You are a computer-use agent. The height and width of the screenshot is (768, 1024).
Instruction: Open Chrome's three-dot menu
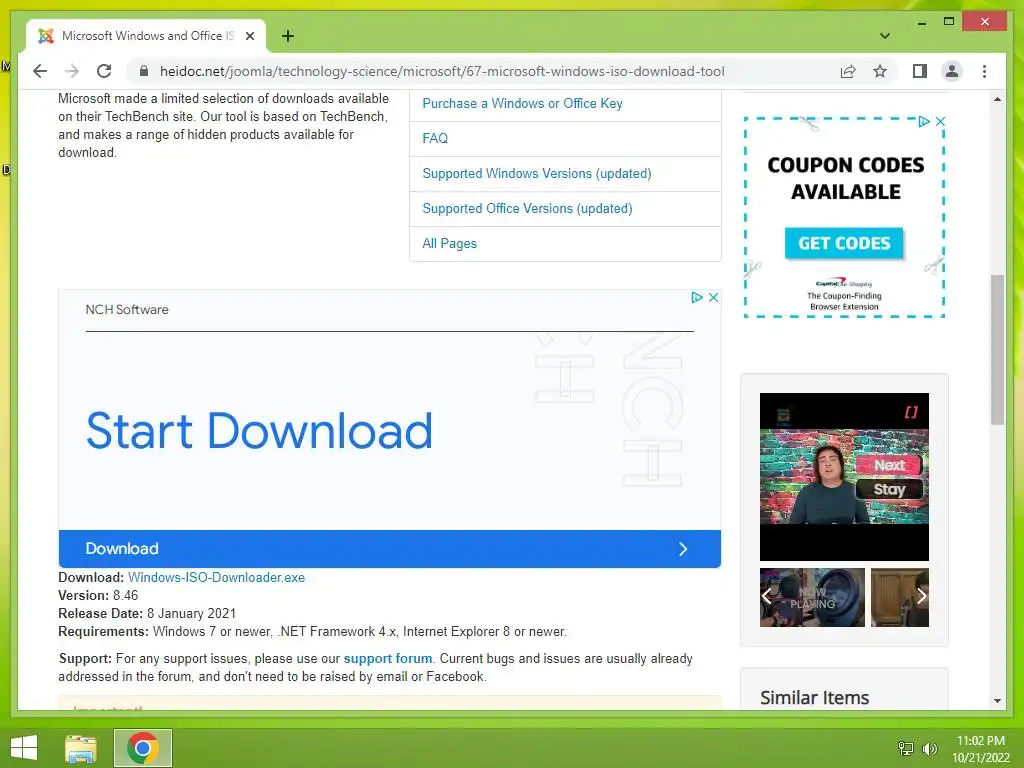984,71
